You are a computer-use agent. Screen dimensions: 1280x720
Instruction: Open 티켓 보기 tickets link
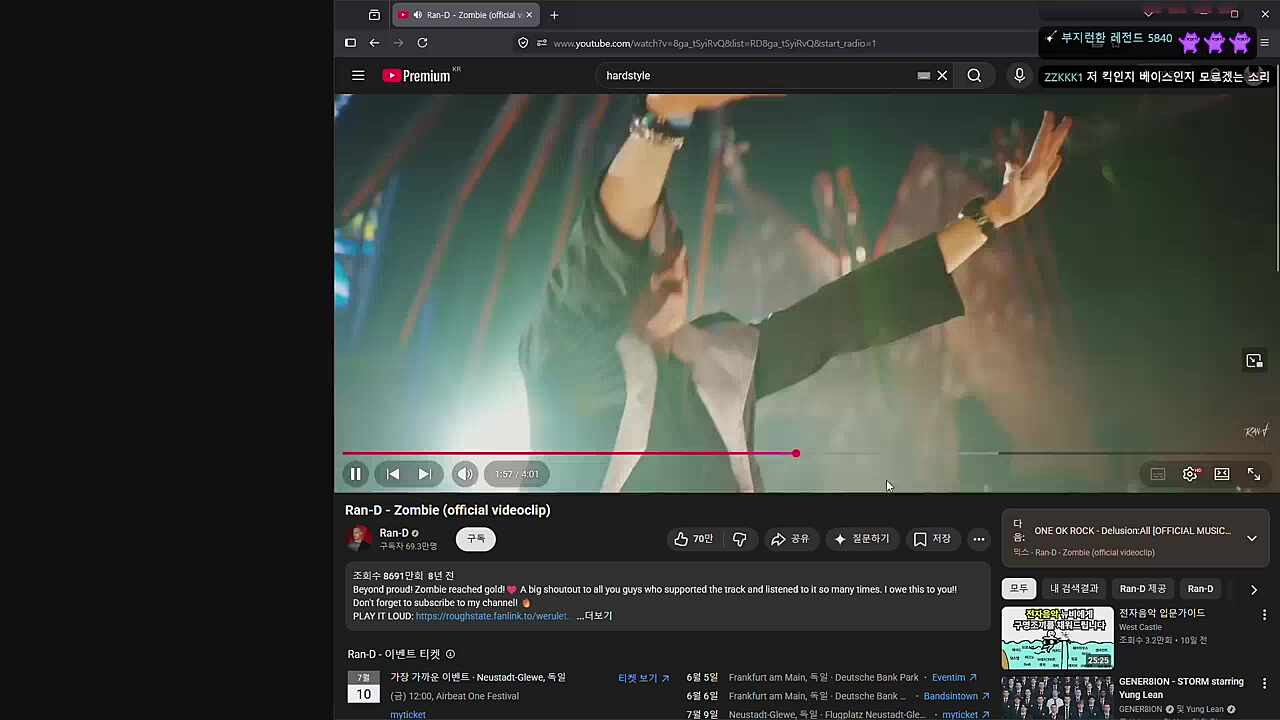643,678
